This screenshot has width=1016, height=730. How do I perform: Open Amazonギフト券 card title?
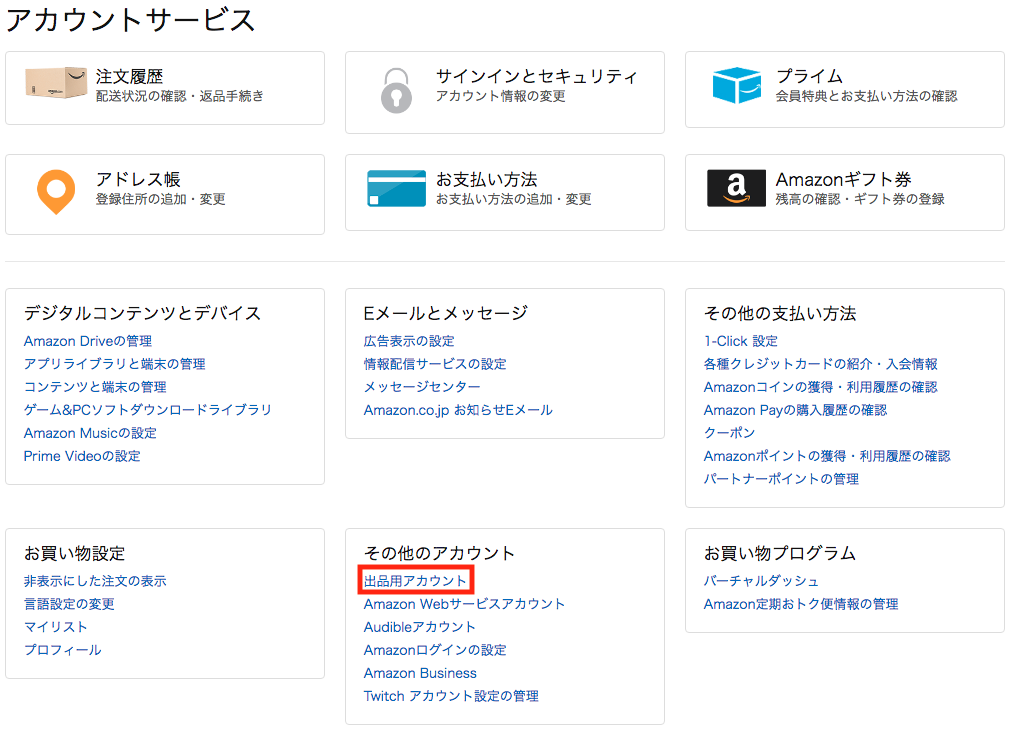844,179
